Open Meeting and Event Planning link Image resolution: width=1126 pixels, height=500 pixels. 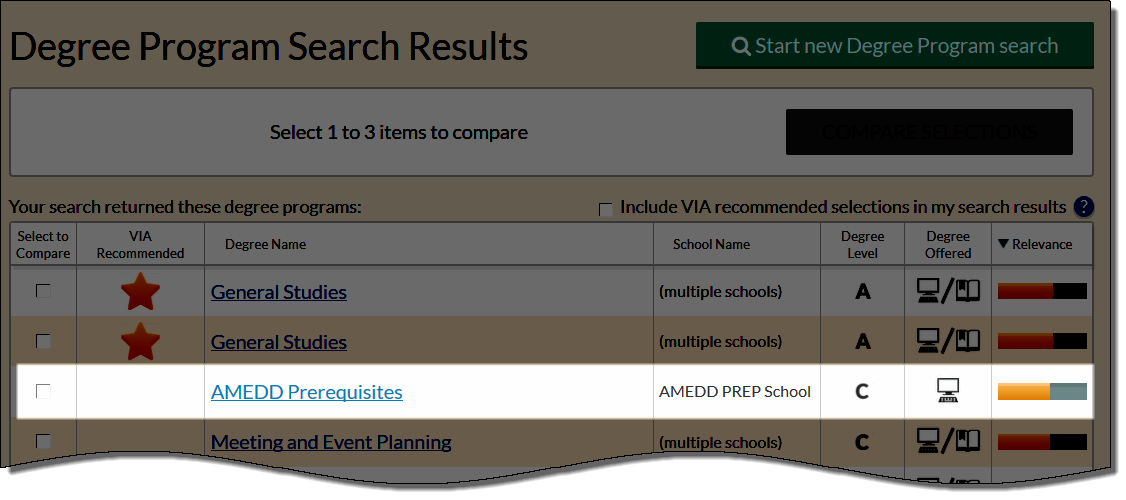tap(331, 442)
